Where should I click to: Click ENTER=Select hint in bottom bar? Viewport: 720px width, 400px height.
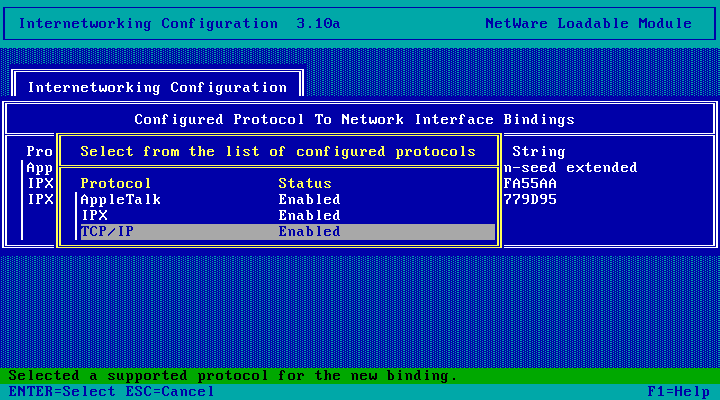pyautogui.click(x=62, y=392)
